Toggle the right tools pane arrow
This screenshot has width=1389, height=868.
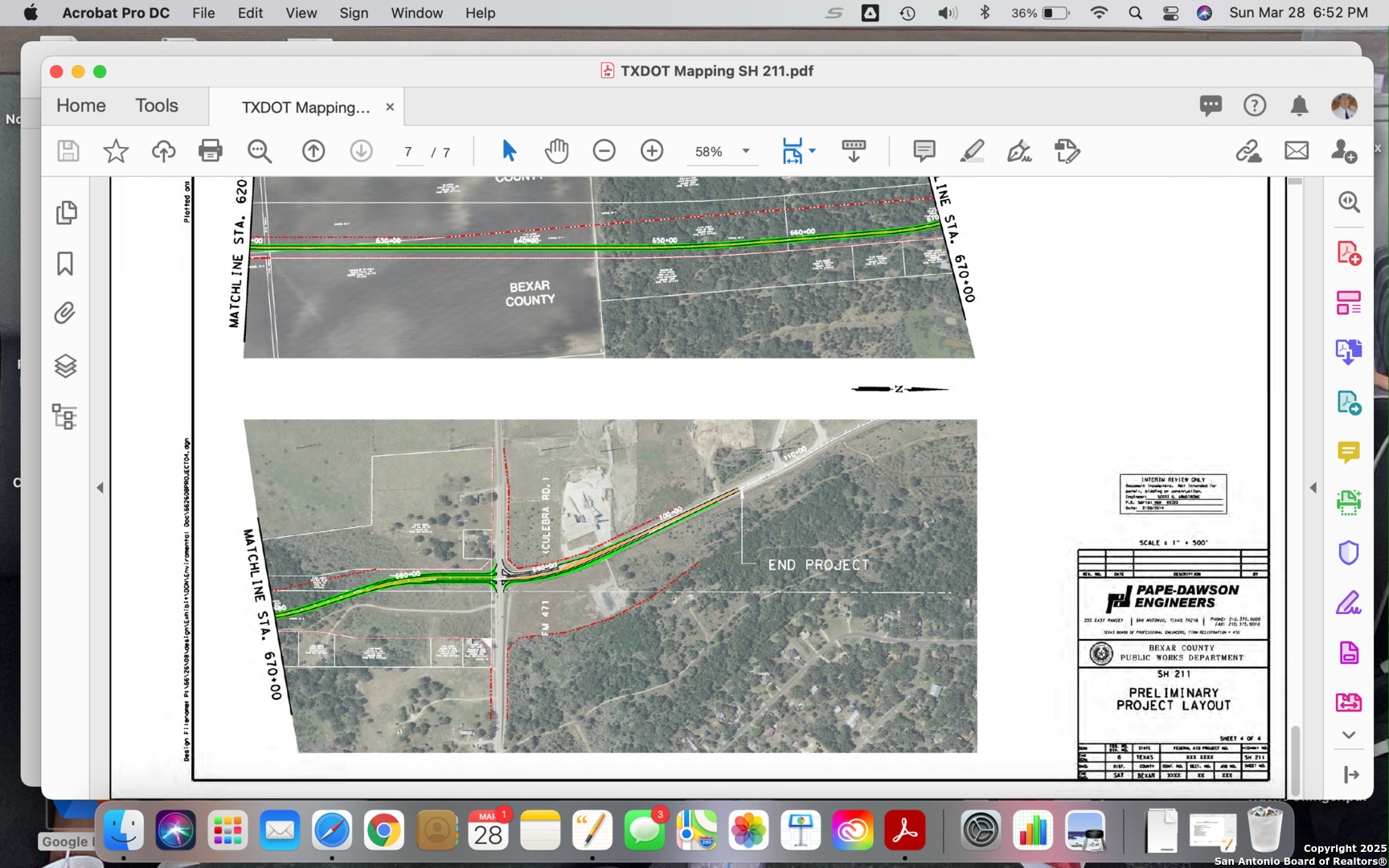coord(1313,488)
